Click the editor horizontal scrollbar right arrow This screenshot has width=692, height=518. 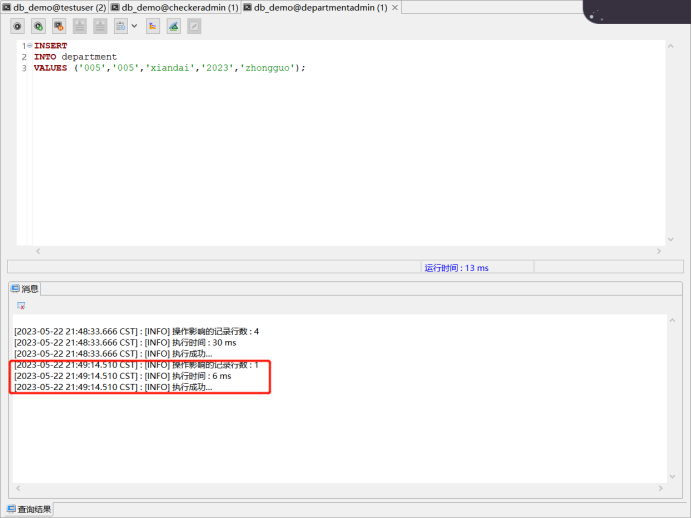659,251
